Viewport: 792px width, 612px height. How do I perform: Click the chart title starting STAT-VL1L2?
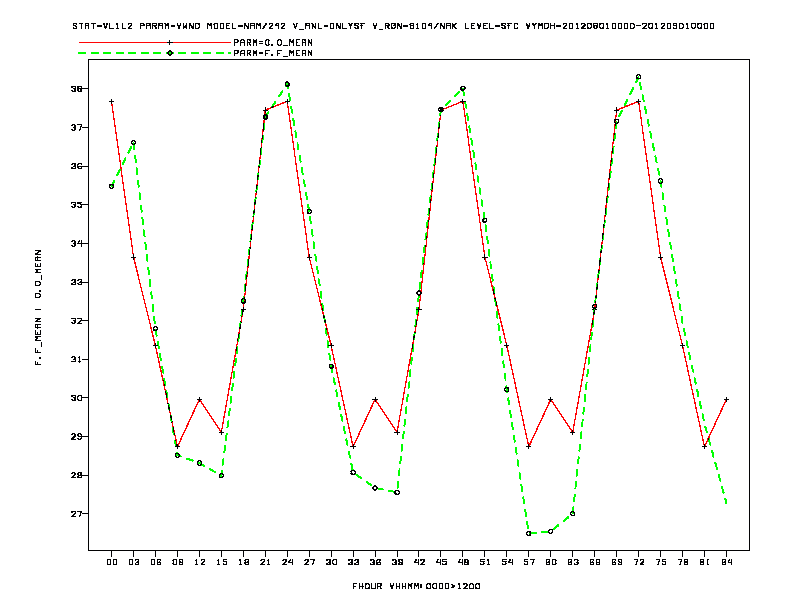pyautogui.click(x=393, y=26)
